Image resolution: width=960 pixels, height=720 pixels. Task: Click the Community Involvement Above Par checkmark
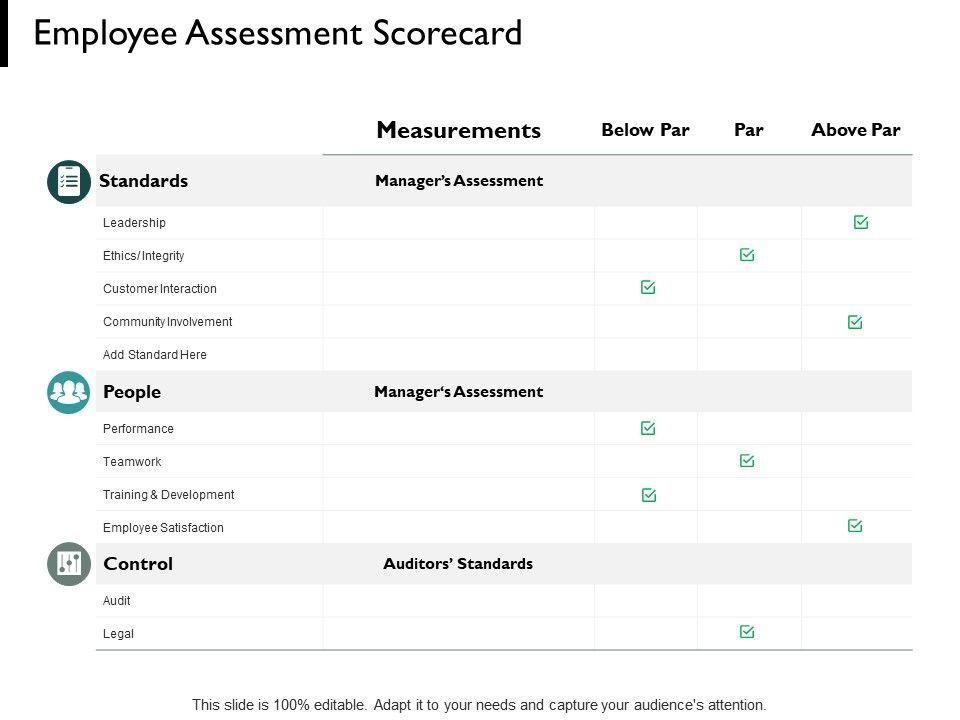click(x=855, y=322)
